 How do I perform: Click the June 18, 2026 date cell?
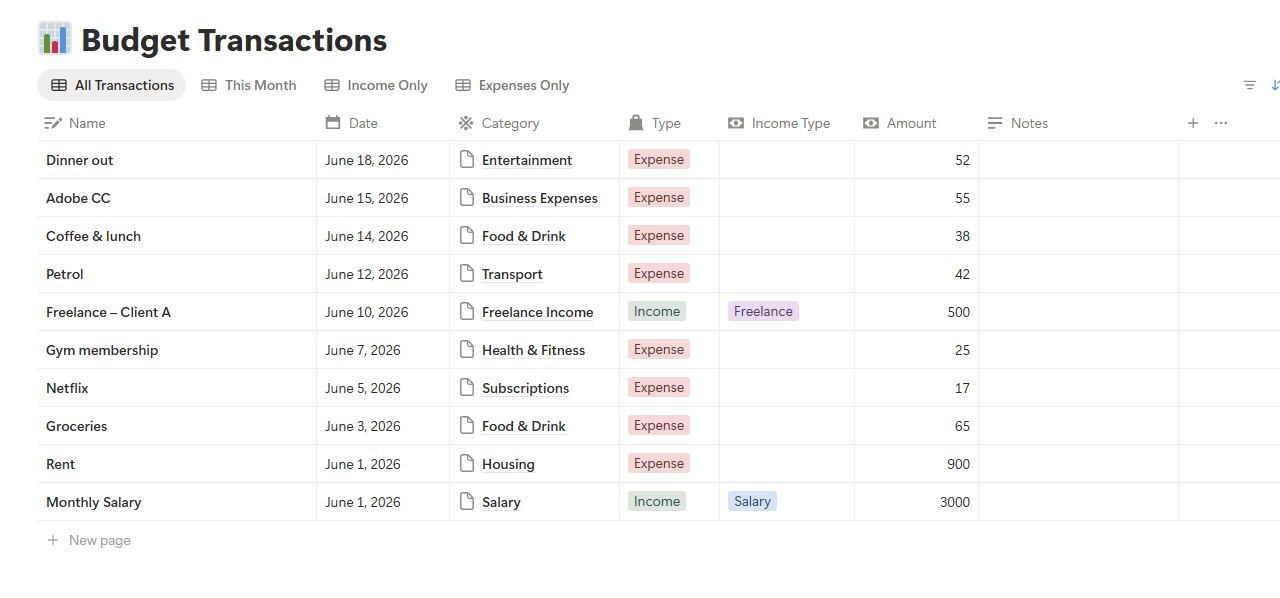(383, 160)
